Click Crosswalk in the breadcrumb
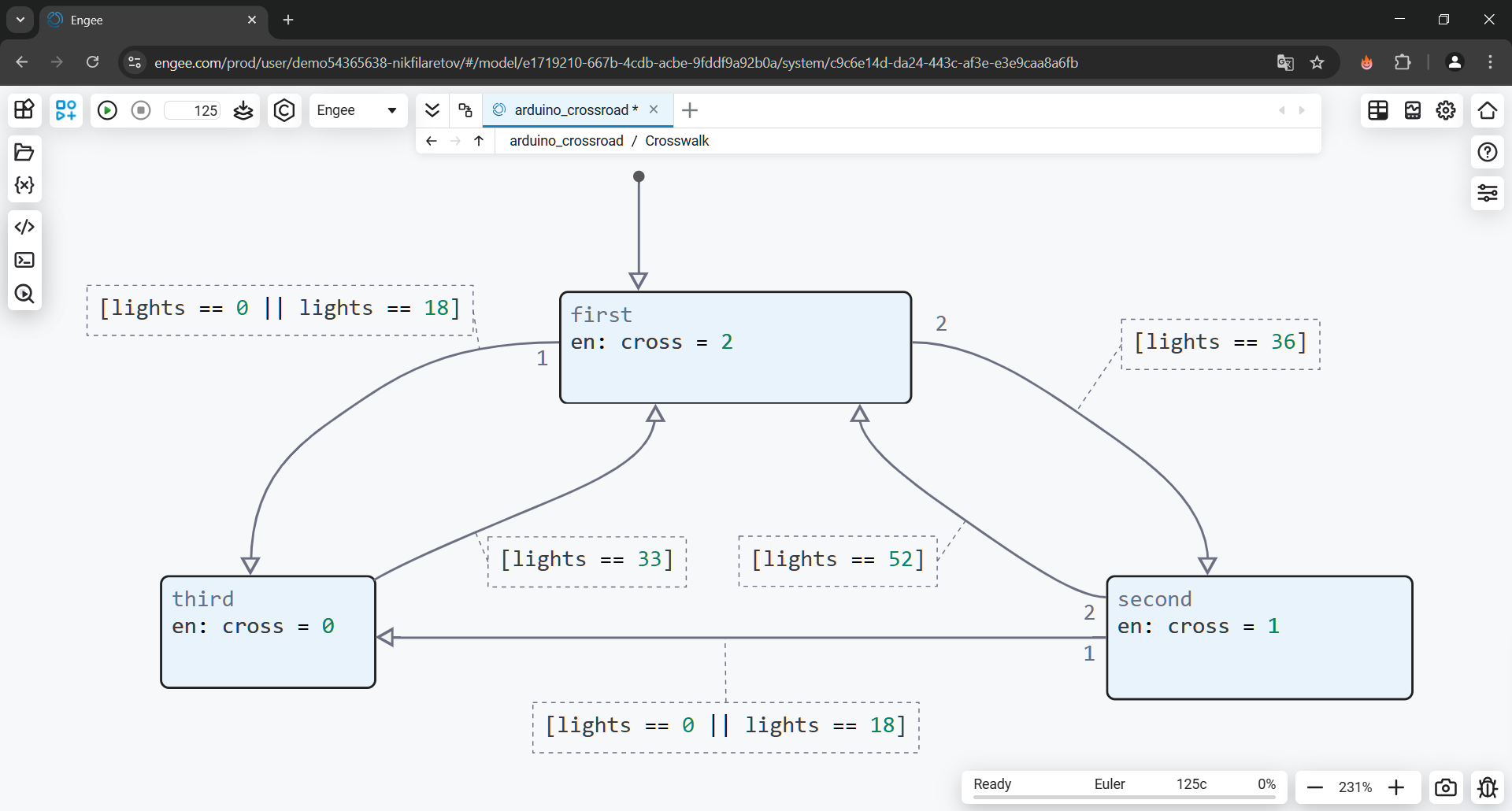This screenshot has height=811, width=1512. tap(677, 141)
